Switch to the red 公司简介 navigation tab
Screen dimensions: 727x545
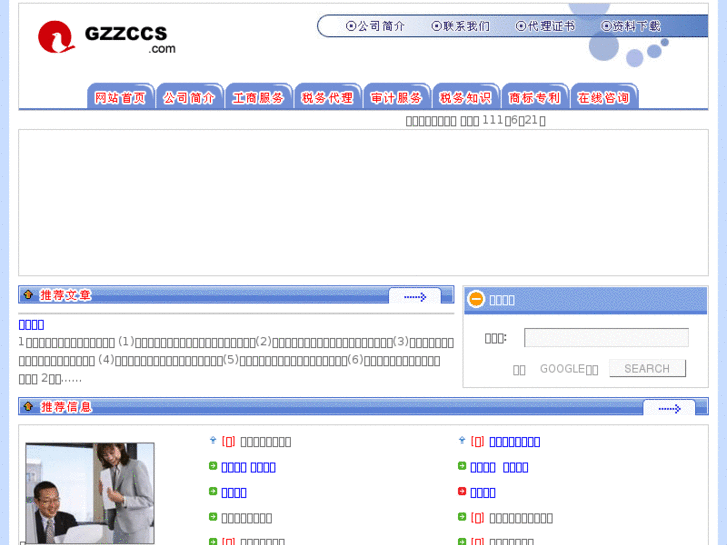(190, 96)
